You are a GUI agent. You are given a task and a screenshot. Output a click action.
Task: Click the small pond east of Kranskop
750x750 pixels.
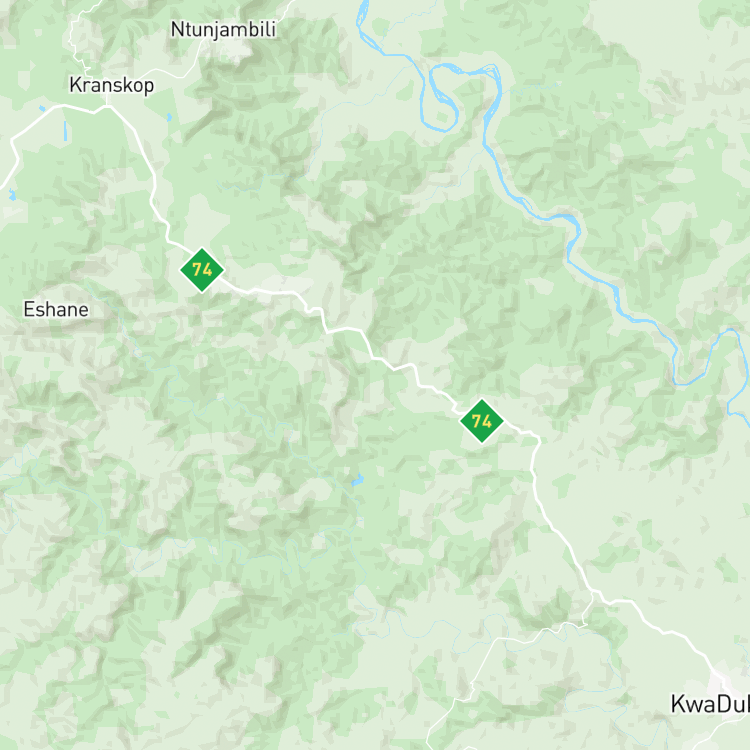coord(169,117)
